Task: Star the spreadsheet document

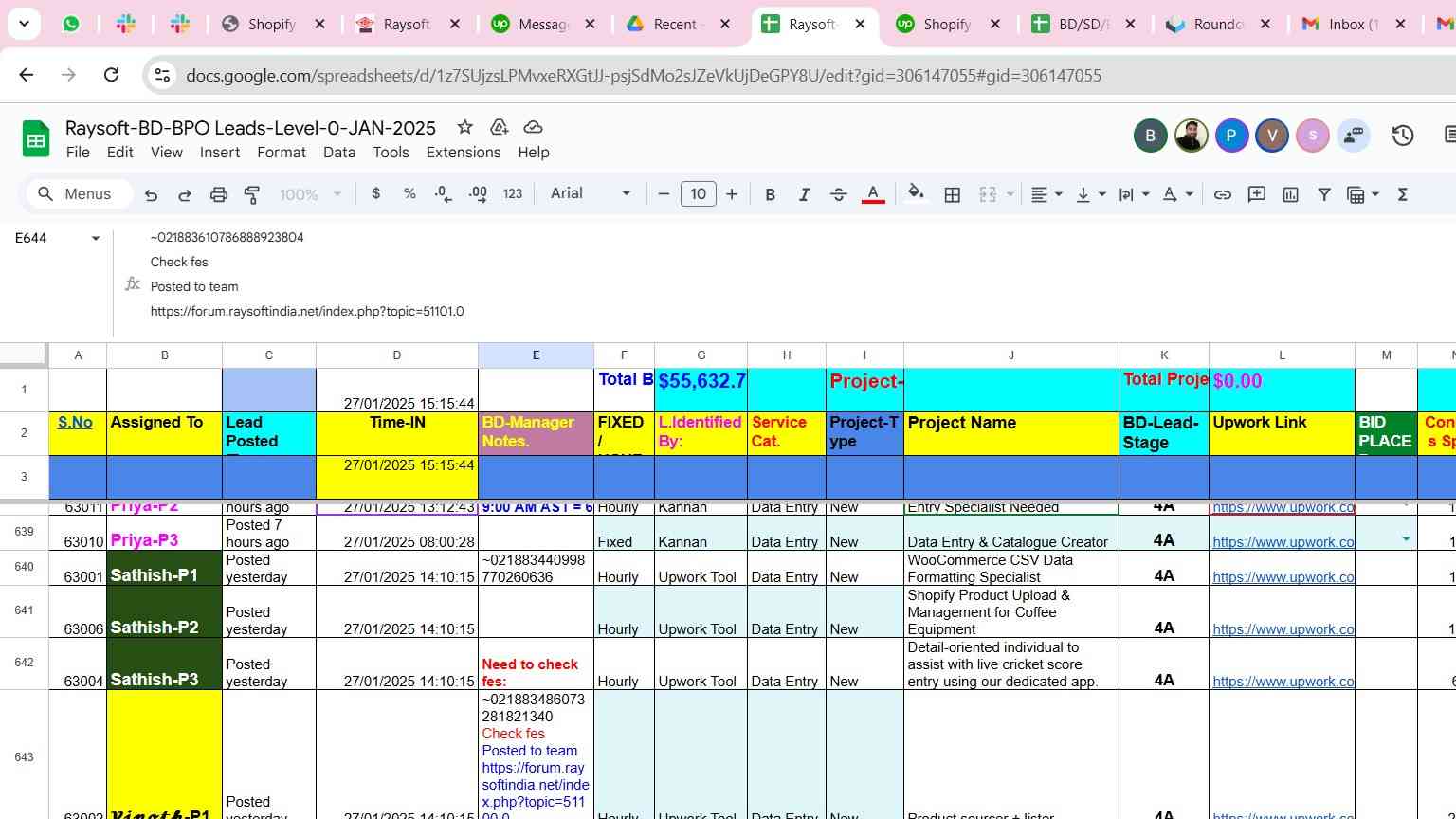Action: [x=464, y=127]
